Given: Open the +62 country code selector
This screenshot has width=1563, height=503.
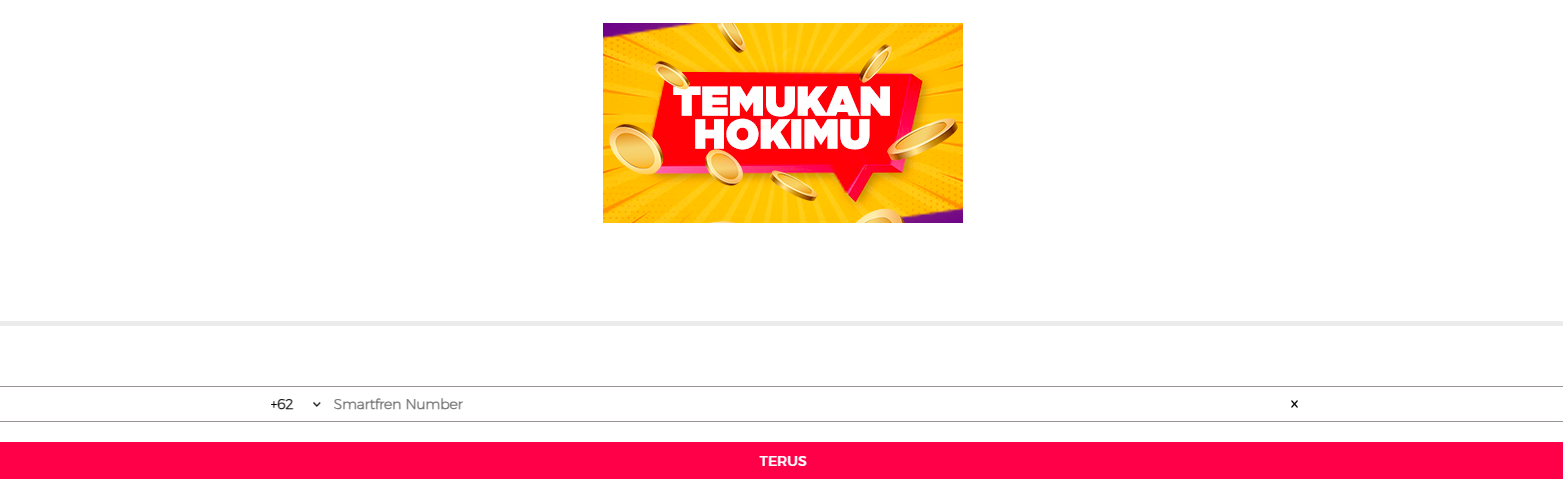Looking at the screenshot, I should [x=295, y=404].
